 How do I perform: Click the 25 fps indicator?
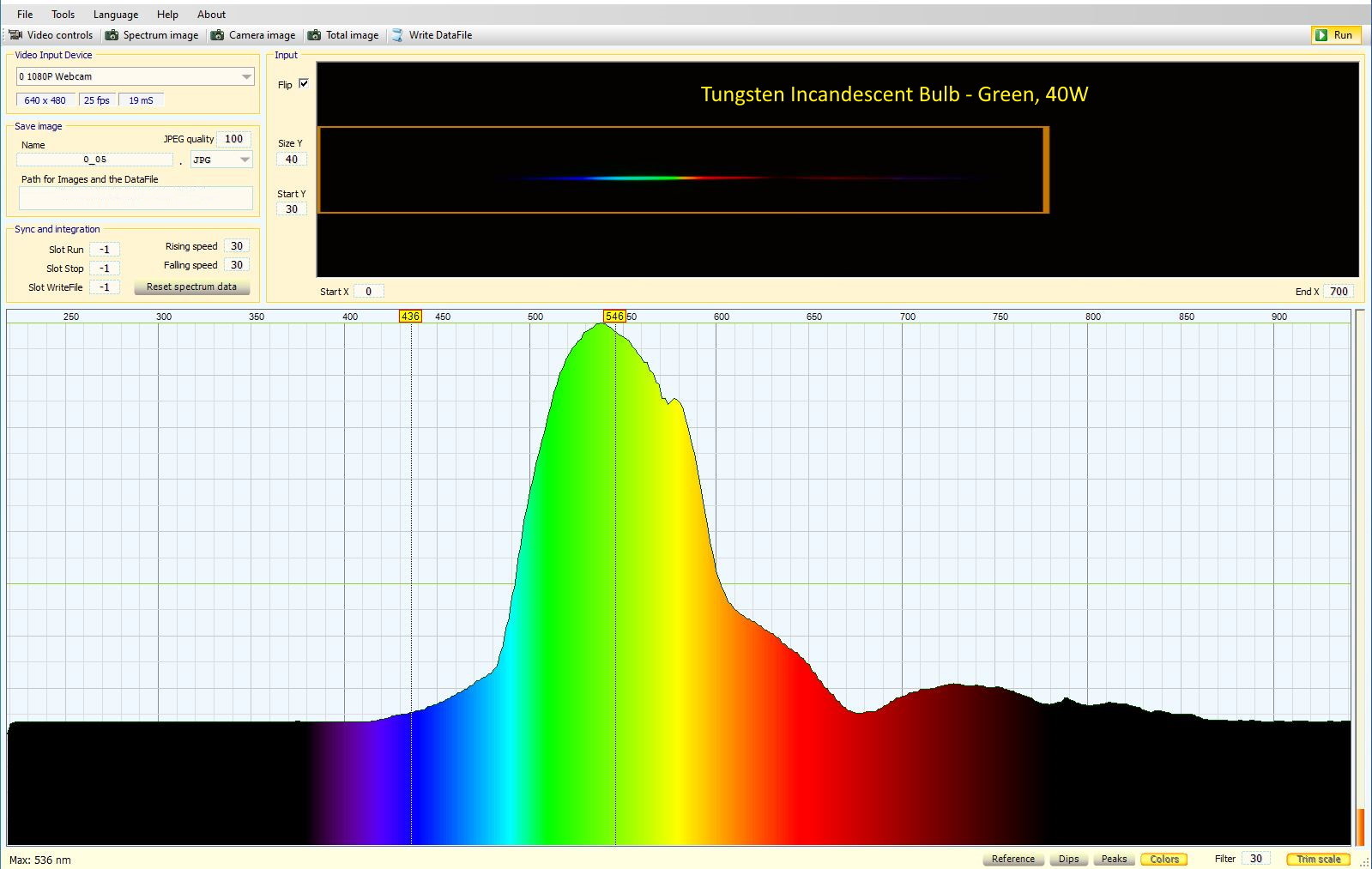point(97,100)
